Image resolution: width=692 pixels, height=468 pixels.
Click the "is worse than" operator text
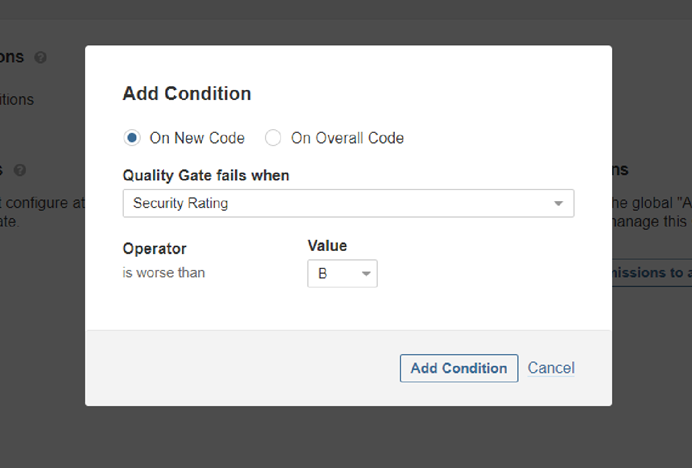click(x=164, y=273)
